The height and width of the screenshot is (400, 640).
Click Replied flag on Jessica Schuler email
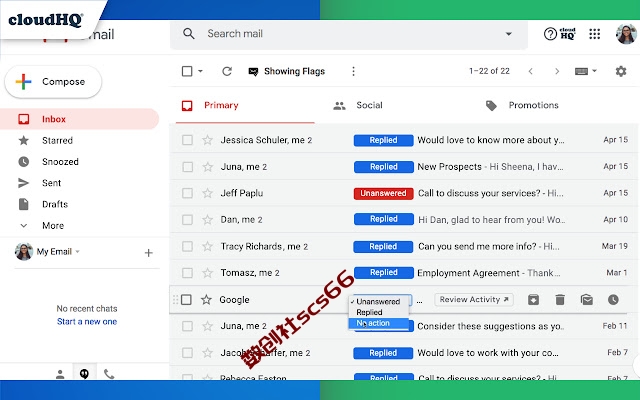(x=383, y=140)
